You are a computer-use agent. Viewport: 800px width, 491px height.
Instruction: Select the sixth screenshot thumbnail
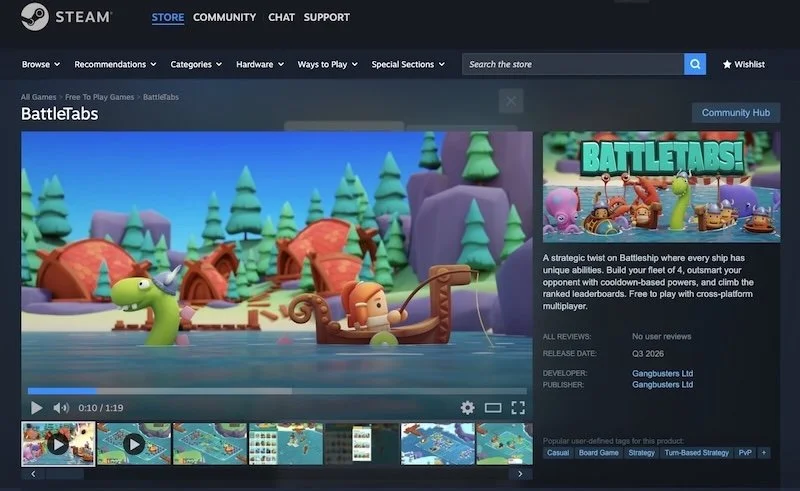[438, 444]
